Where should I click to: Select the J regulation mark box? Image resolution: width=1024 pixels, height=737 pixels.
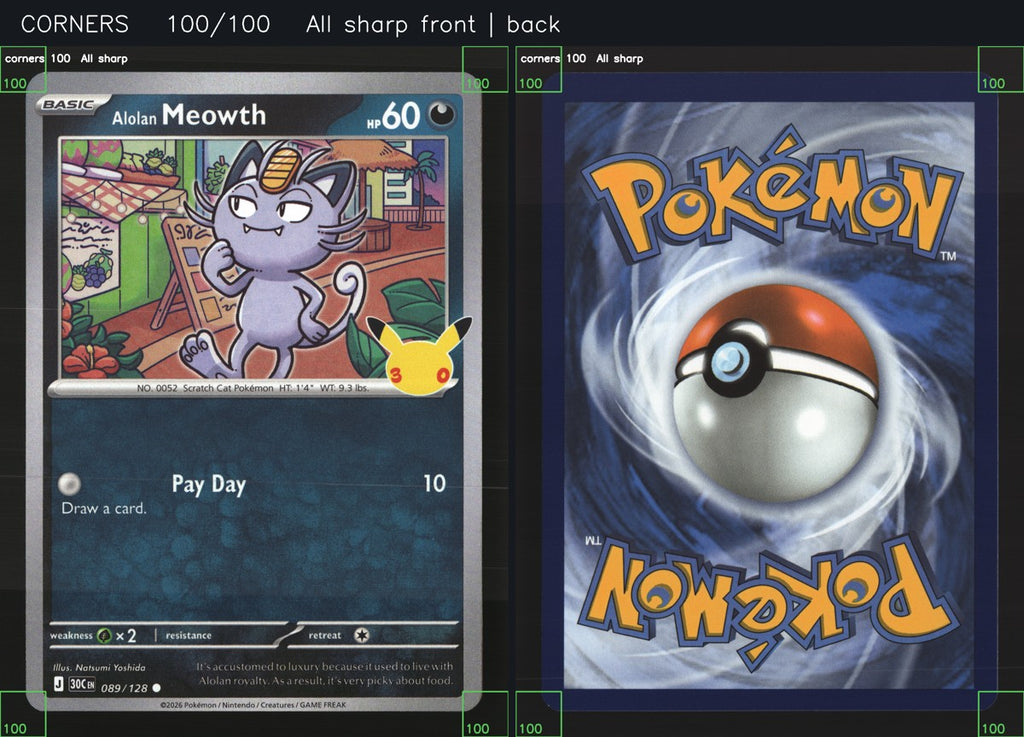[58, 684]
